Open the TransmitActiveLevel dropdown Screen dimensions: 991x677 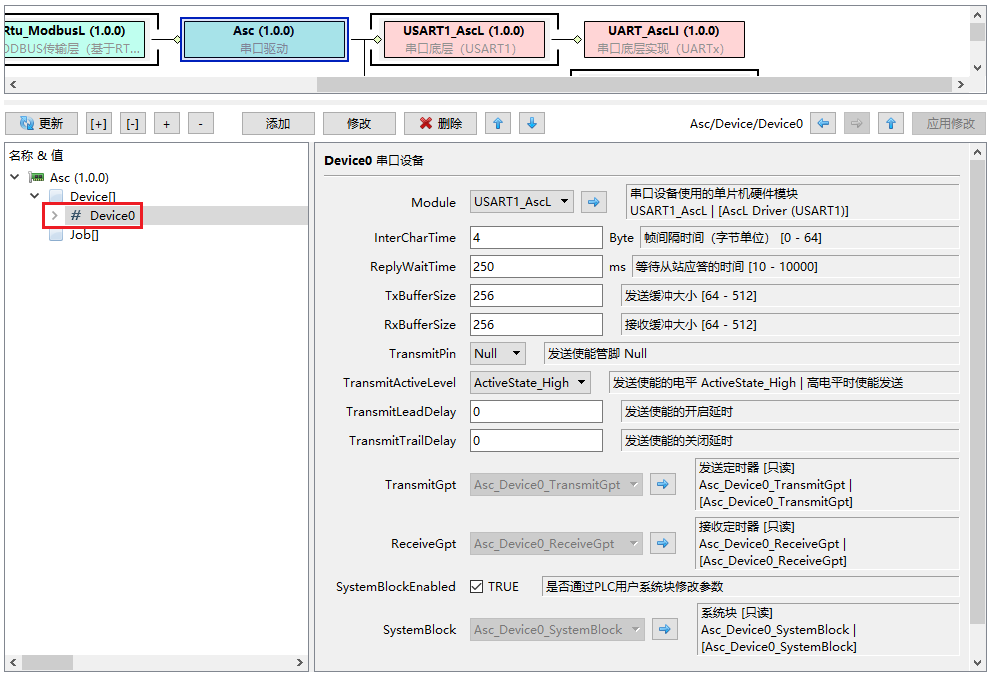(530, 383)
